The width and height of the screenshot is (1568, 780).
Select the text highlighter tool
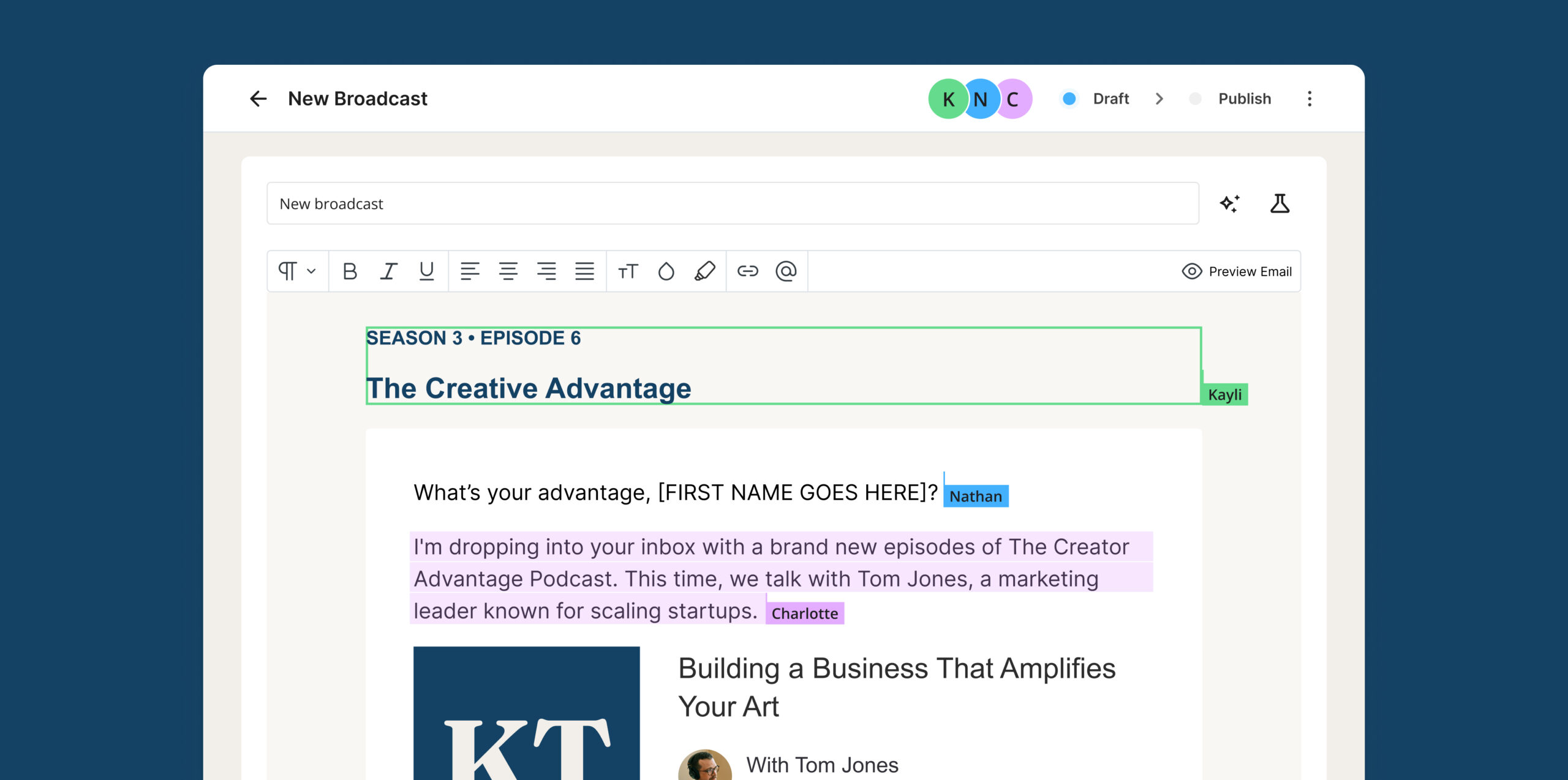(x=704, y=271)
